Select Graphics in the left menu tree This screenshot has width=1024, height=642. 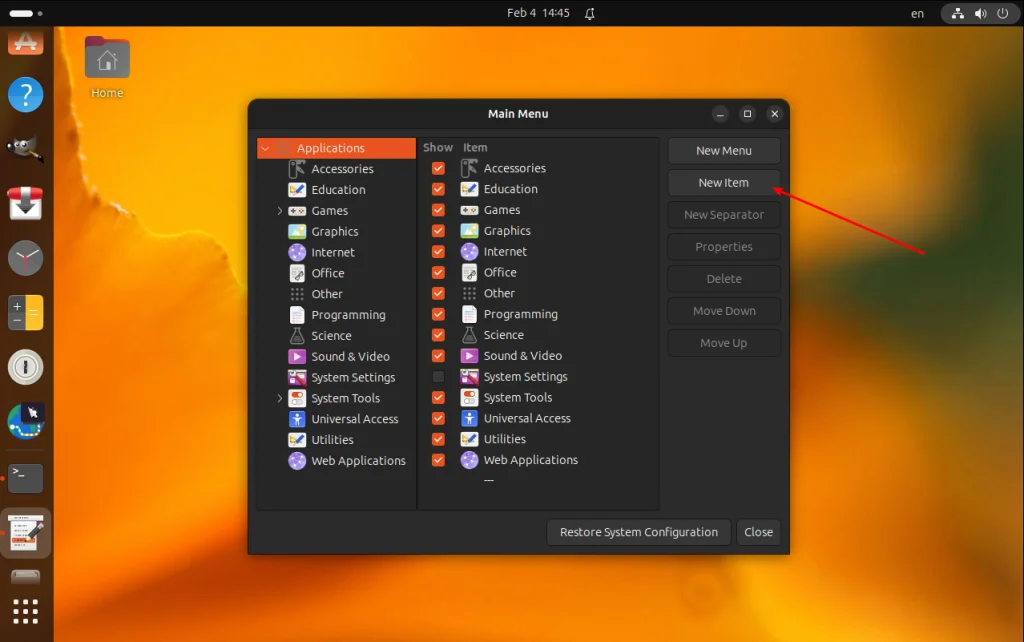pos(334,232)
